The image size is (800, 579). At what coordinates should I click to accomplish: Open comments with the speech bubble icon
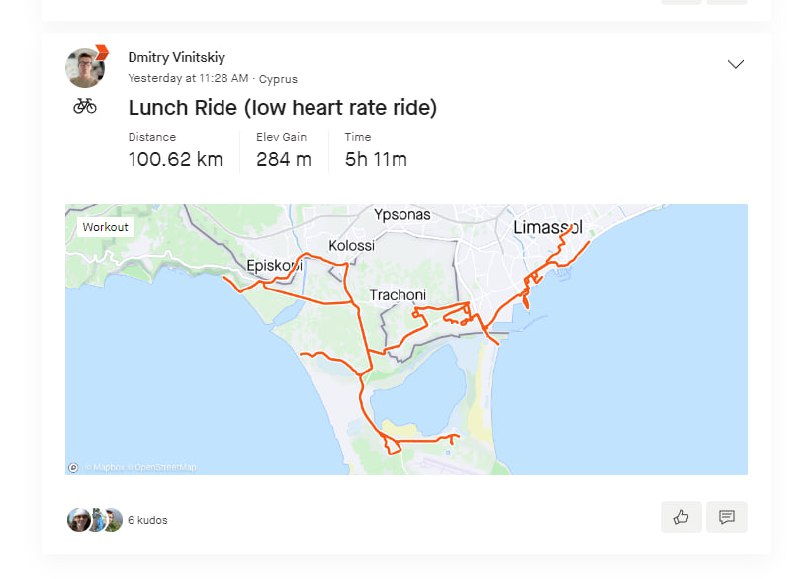(x=727, y=517)
